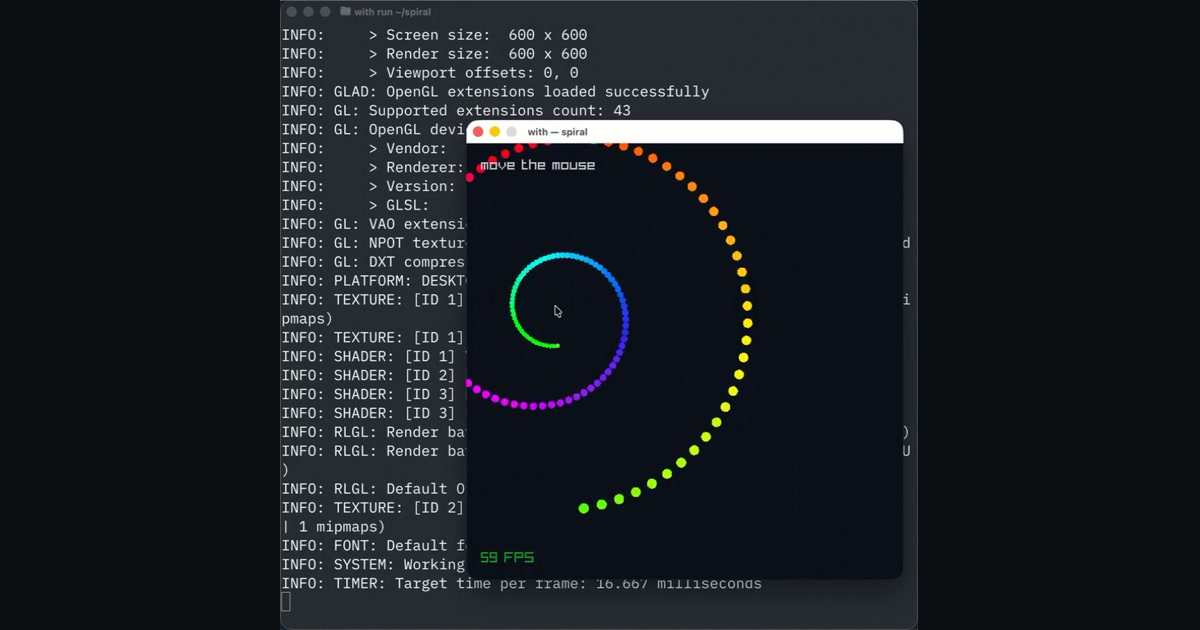Click the 'Viewport offsets: 0, 0' line

[430, 73]
